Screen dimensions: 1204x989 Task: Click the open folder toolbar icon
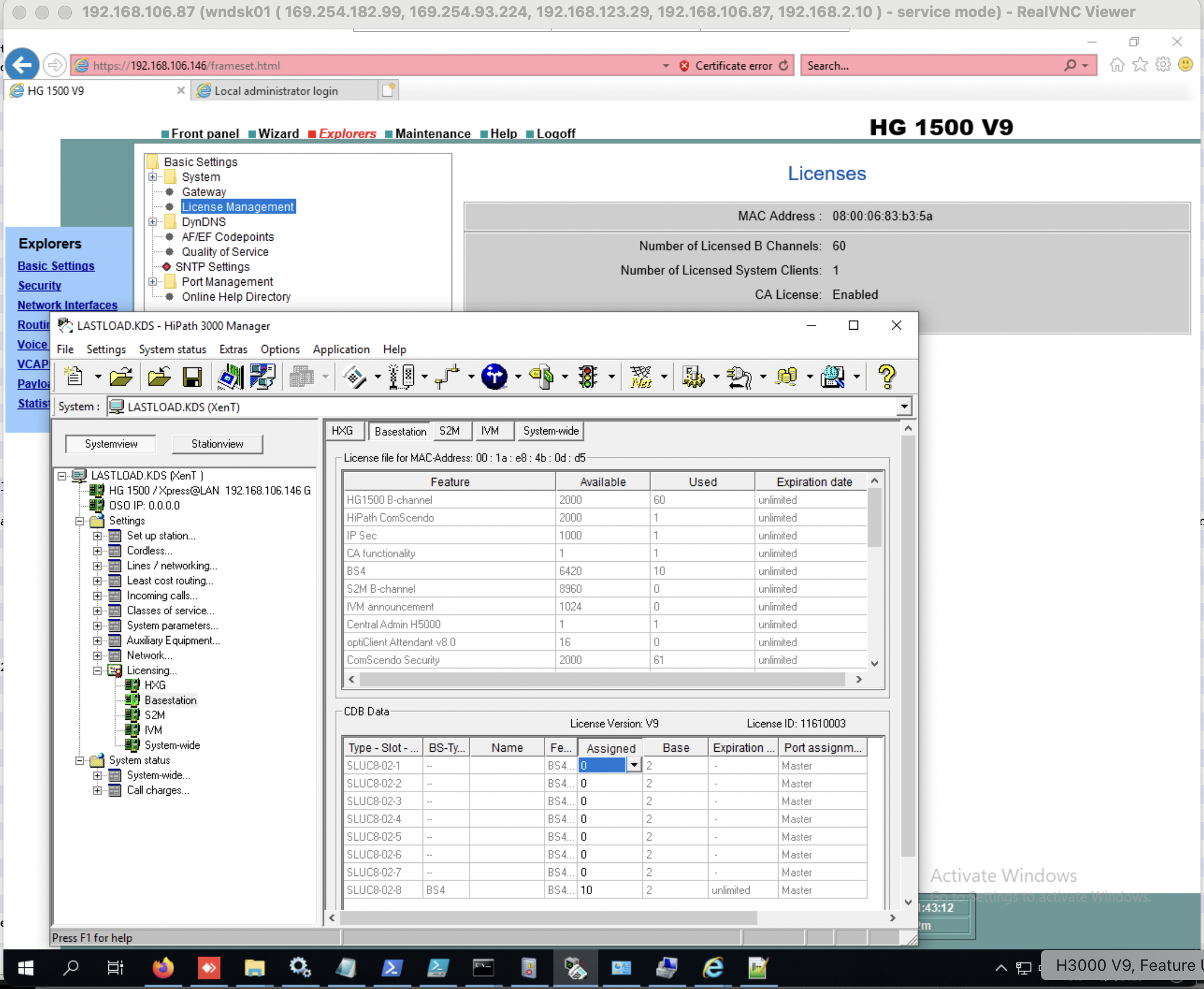pyautogui.click(x=121, y=377)
